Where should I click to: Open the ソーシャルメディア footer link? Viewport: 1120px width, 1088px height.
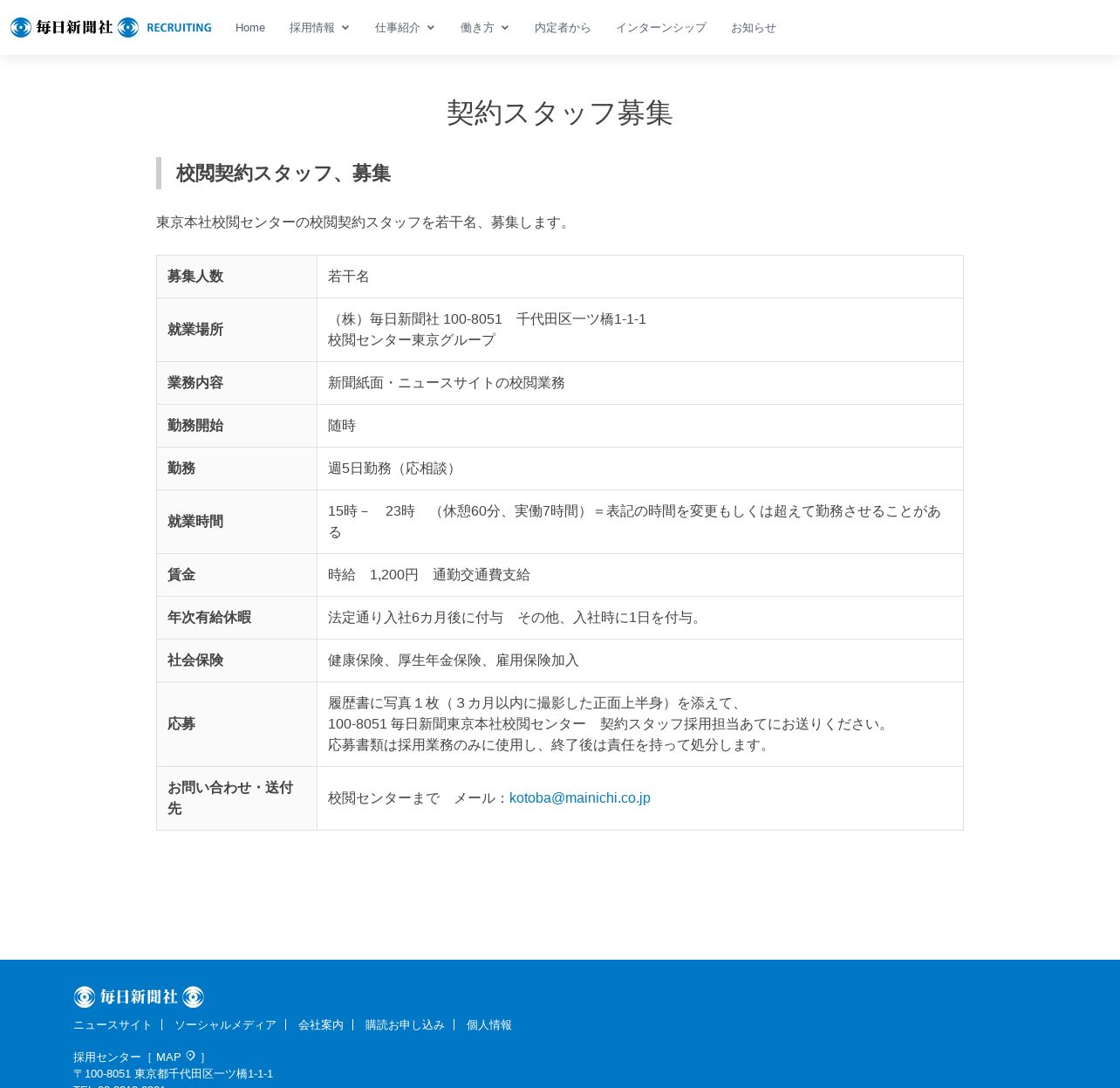225,1025
